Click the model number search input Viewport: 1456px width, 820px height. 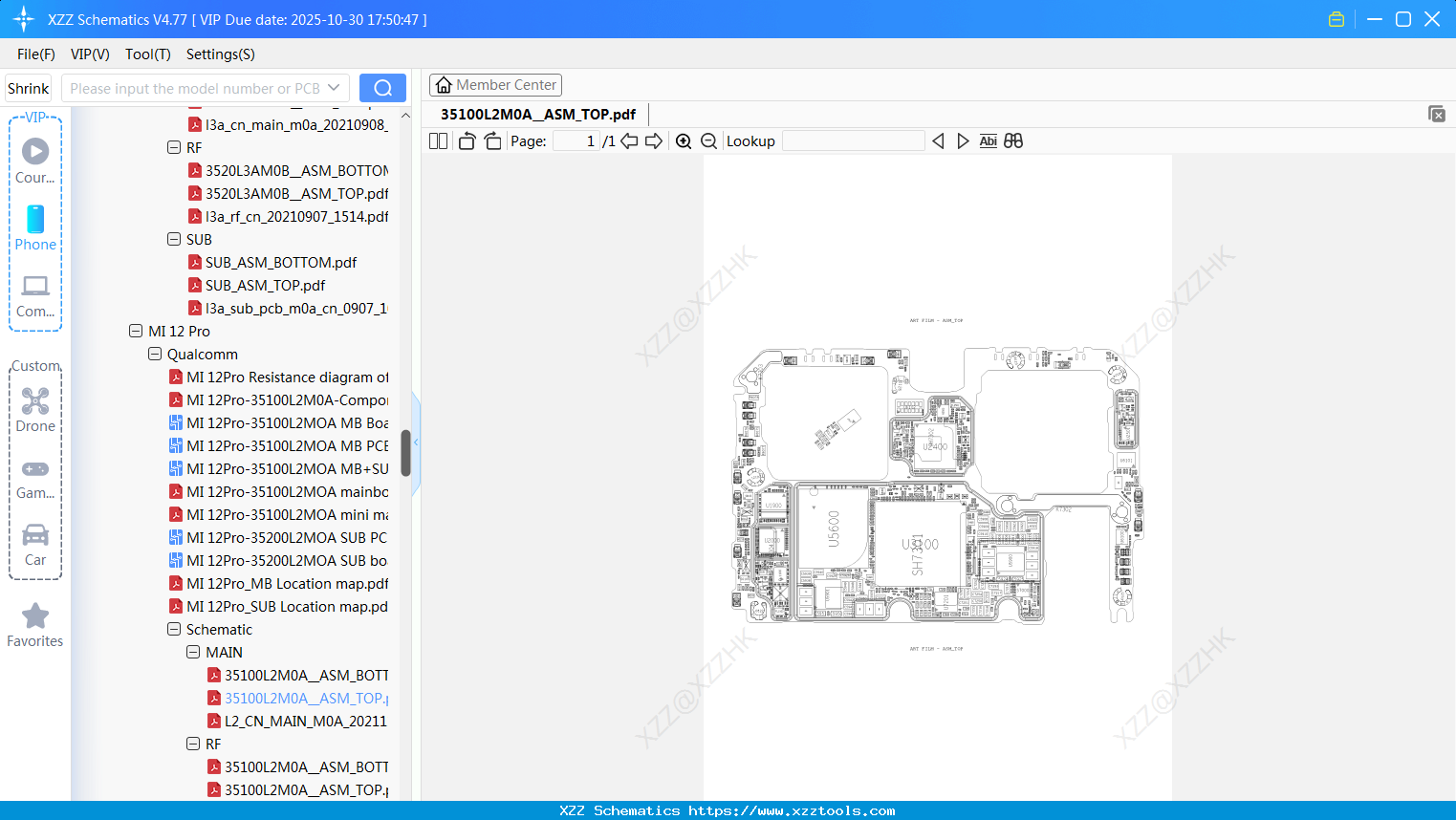tap(195, 88)
